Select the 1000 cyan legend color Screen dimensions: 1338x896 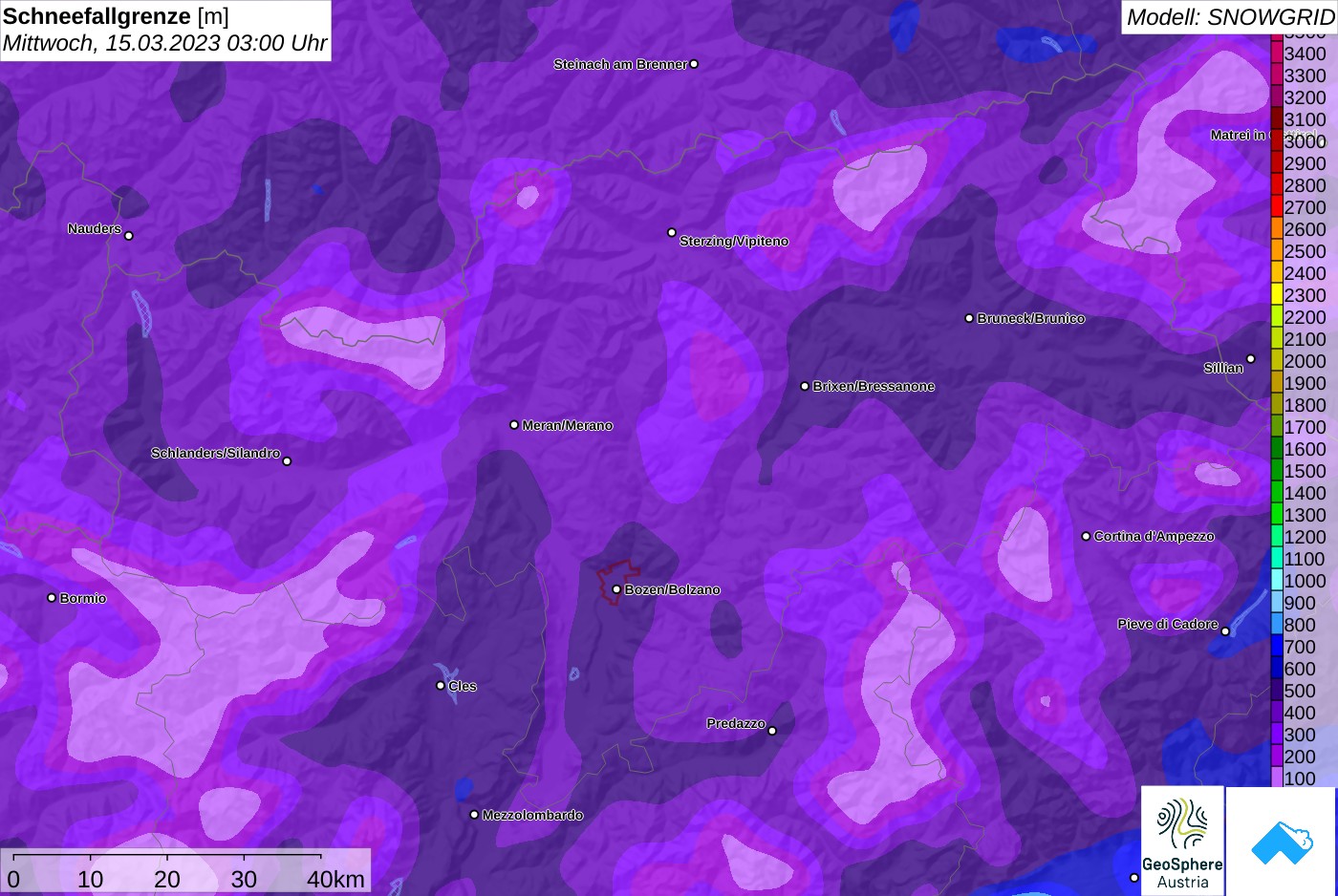(1276, 581)
